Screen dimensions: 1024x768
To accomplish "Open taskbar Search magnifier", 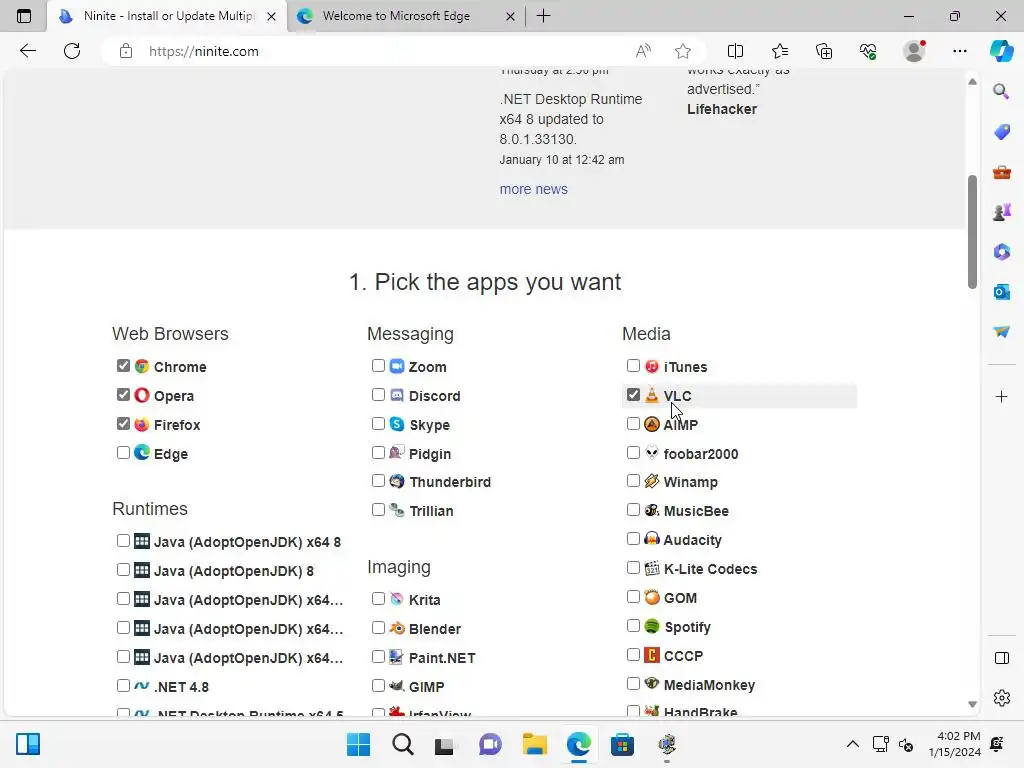I will (402, 744).
